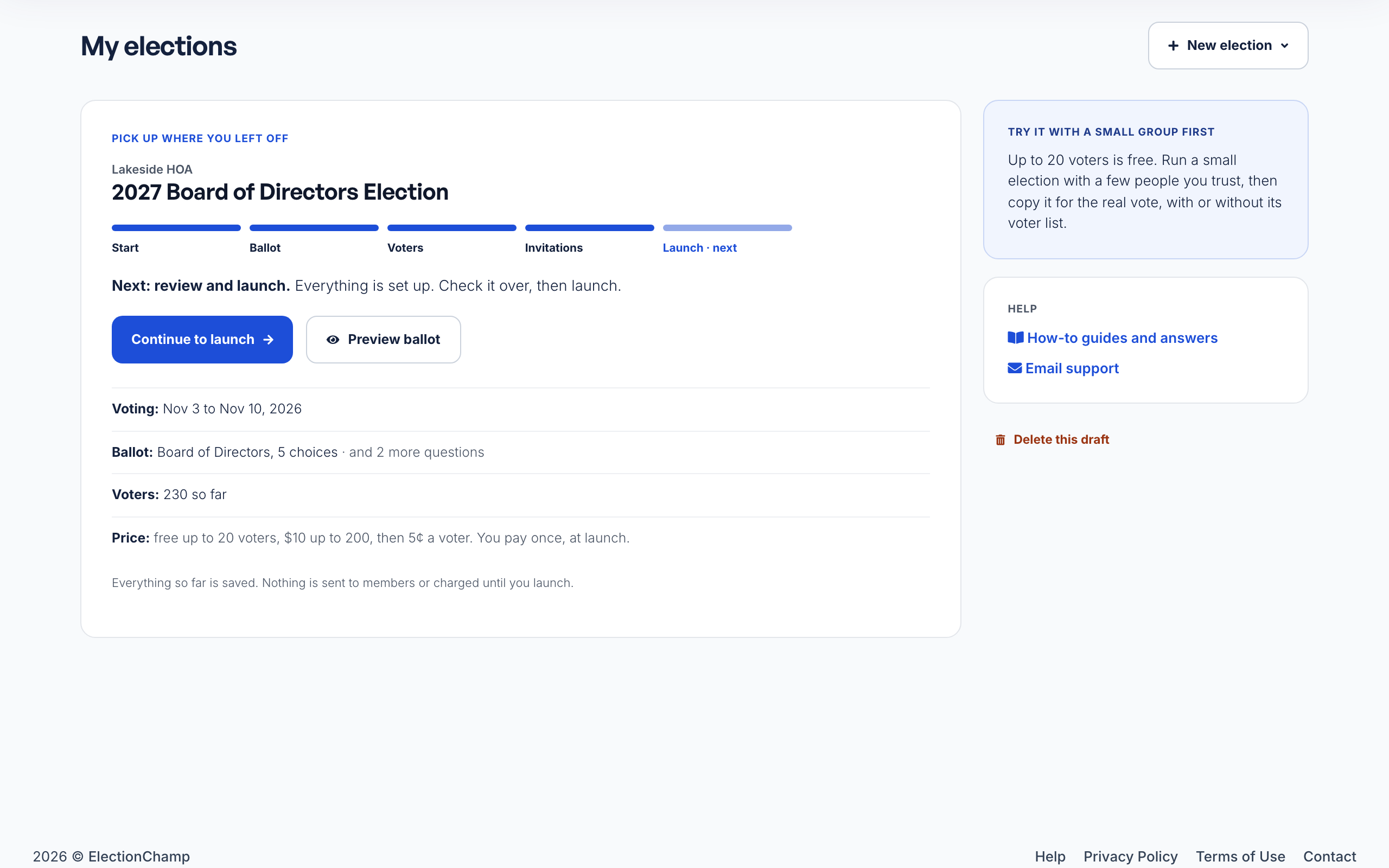
Task: Click the Voting dates Nov 3 to Nov 10, 2026
Action: point(232,409)
